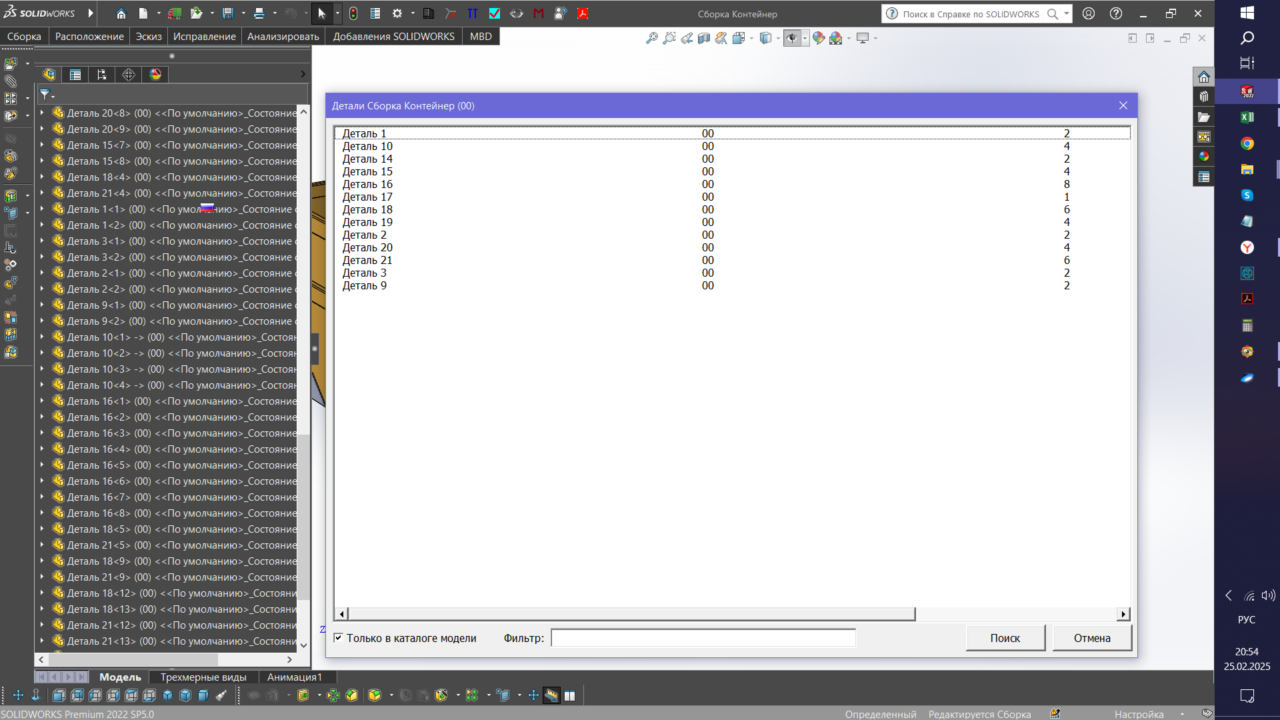Click the tree filter funnel icon
Viewport: 1280px width, 720px height.
pos(44,95)
